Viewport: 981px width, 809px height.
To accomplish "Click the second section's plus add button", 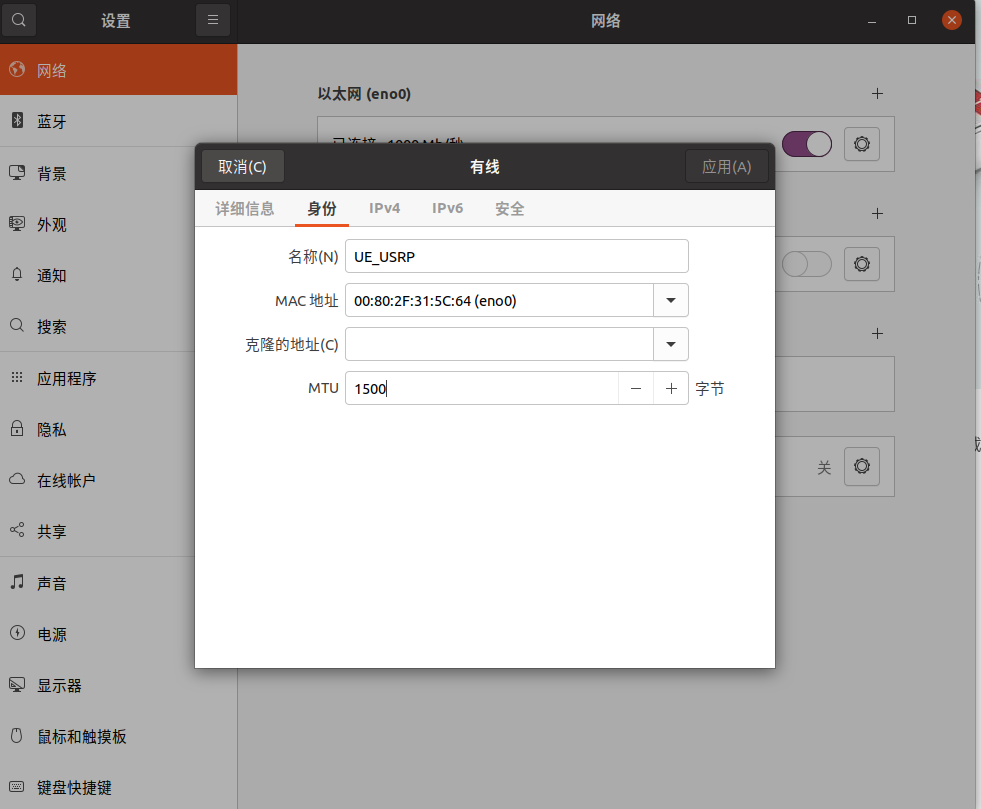I will [x=877, y=213].
